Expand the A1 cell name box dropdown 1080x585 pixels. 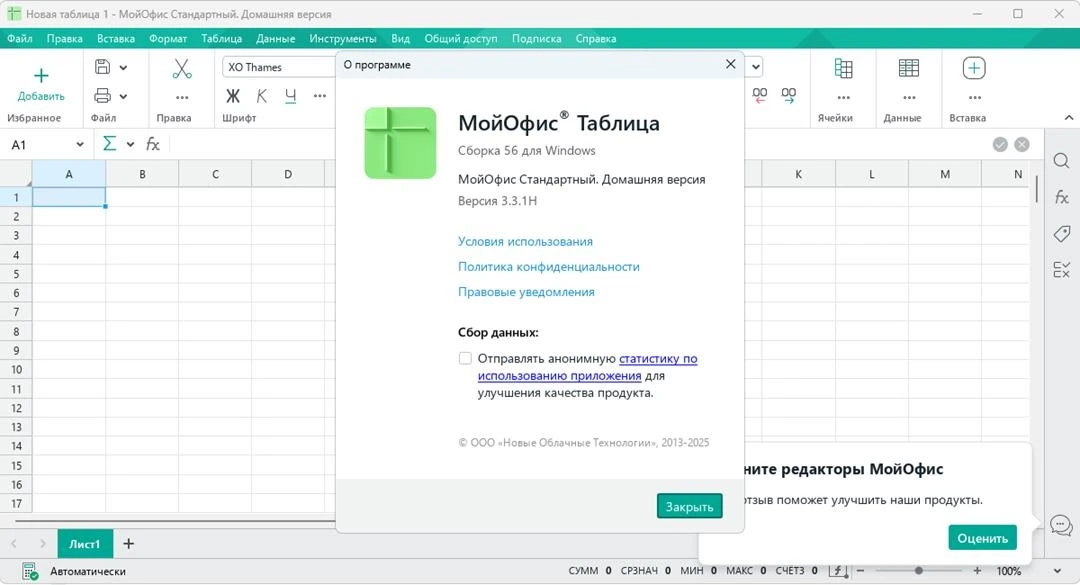pyautogui.click(x=80, y=144)
